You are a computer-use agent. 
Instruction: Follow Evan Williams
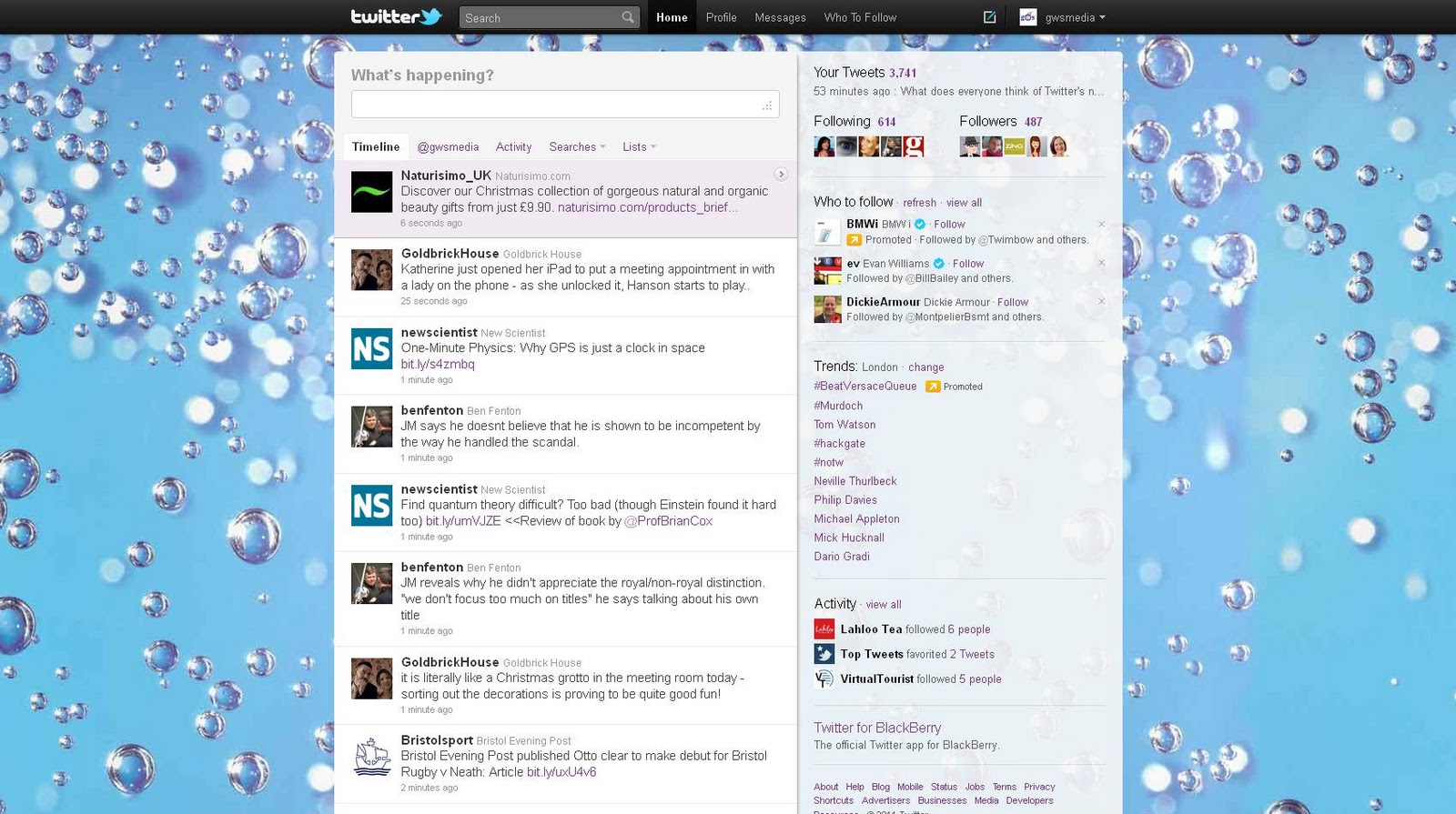(968, 263)
